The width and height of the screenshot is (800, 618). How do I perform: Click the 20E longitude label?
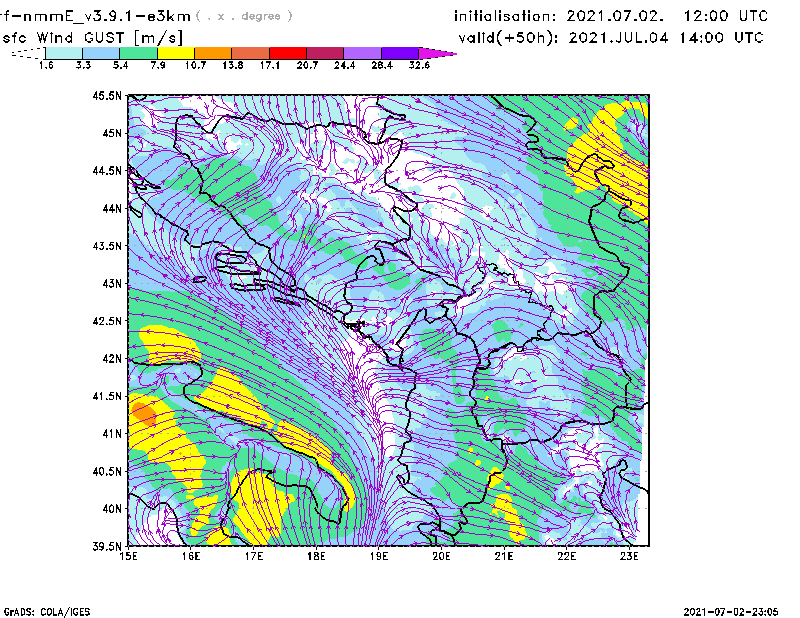pyautogui.click(x=441, y=556)
